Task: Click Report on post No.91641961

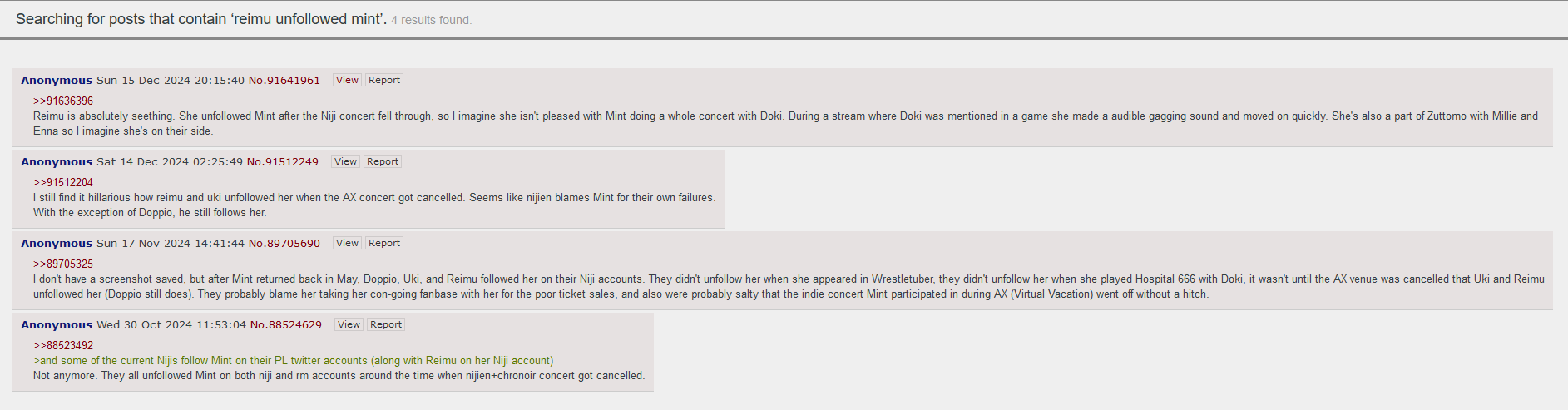Action: pyautogui.click(x=384, y=80)
